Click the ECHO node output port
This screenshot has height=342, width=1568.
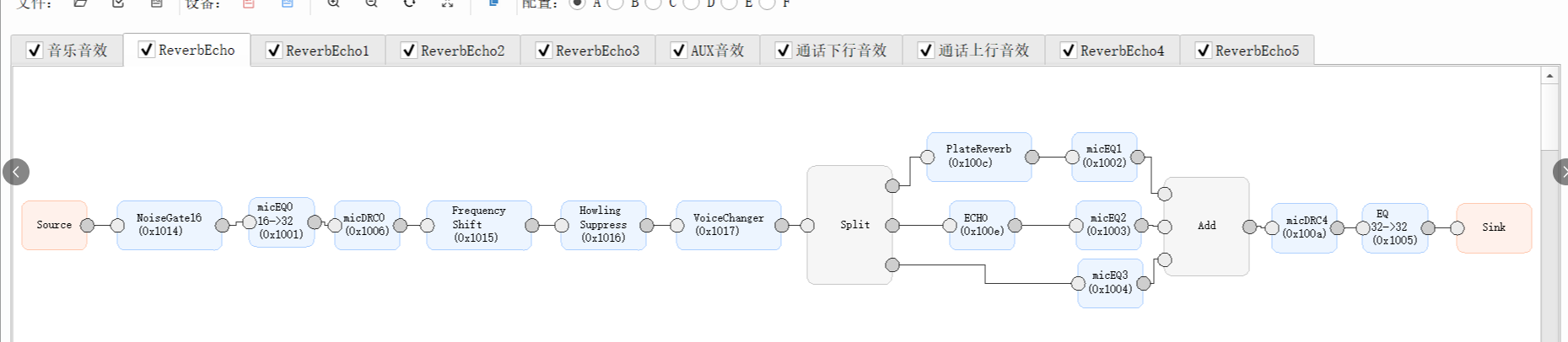coord(1015,225)
